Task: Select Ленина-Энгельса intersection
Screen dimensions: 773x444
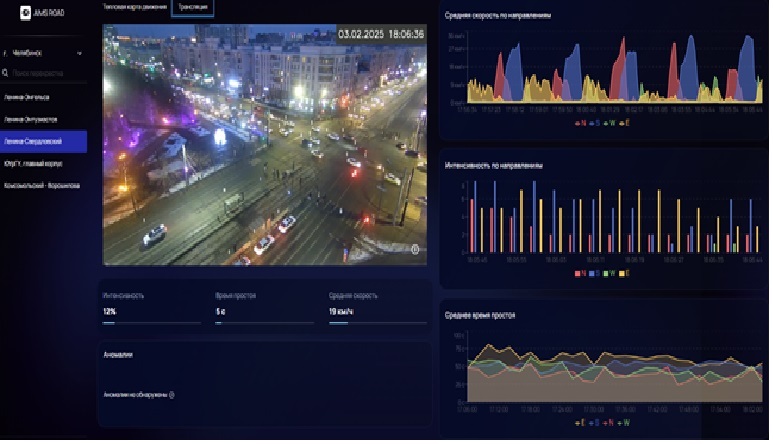Action: [x=30, y=98]
